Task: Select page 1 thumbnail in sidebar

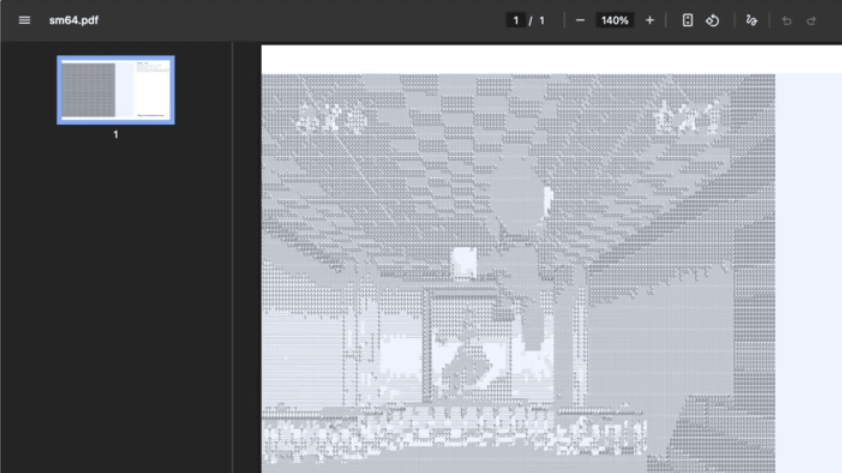Action: point(115,90)
